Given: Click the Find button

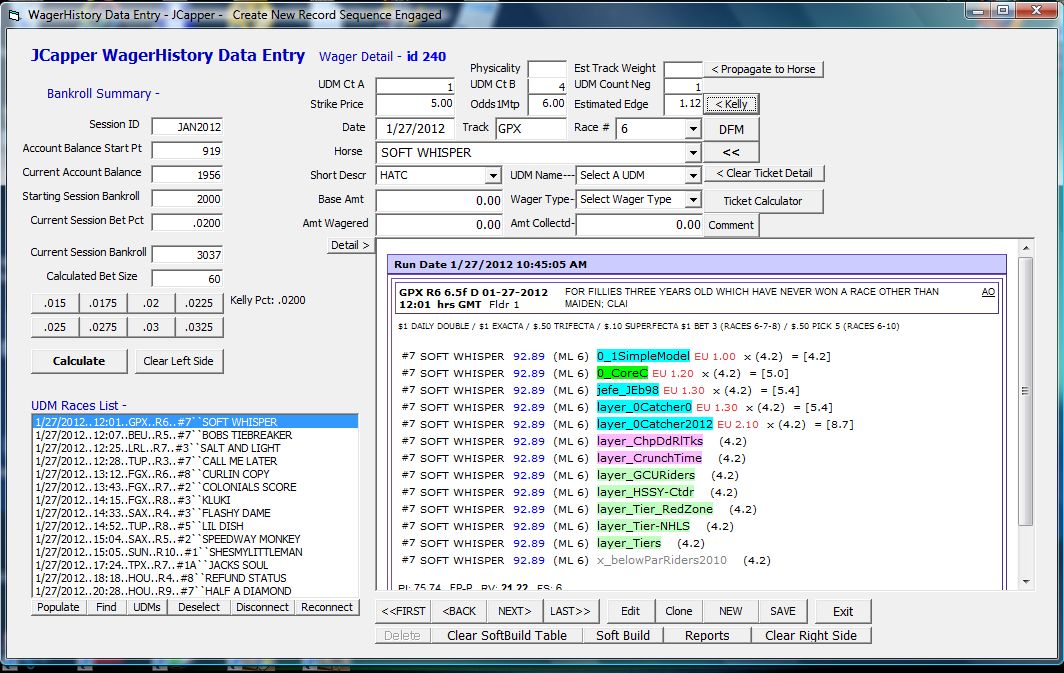Looking at the screenshot, I should (x=106, y=607).
